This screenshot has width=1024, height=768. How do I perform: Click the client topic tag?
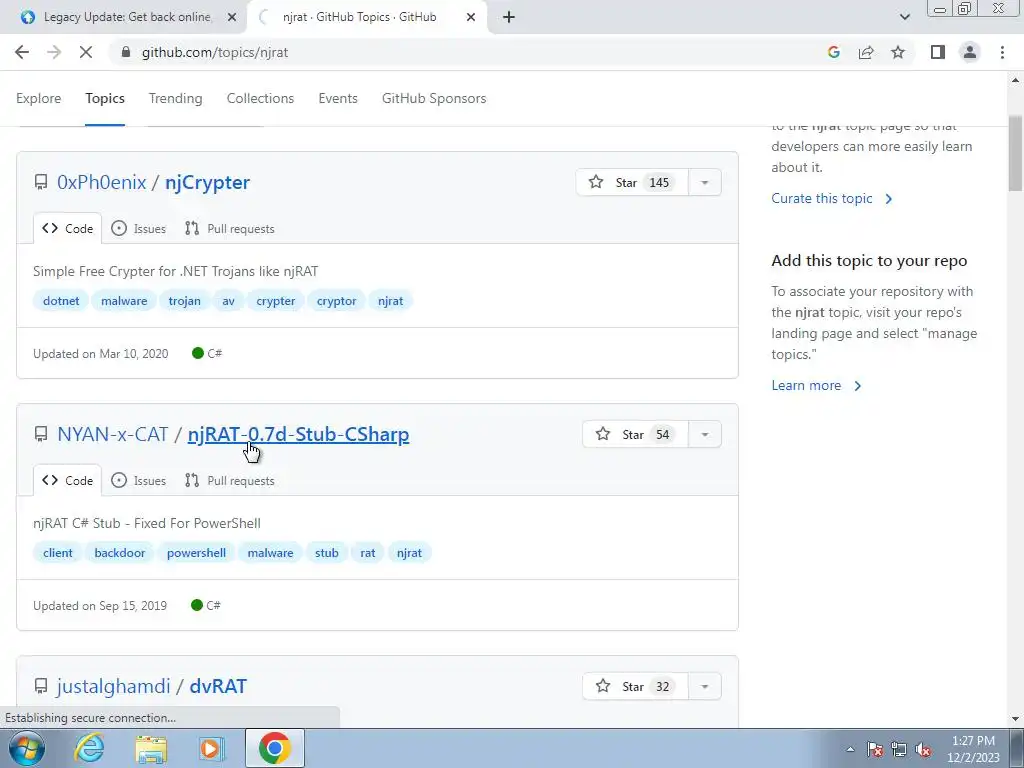click(x=57, y=553)
